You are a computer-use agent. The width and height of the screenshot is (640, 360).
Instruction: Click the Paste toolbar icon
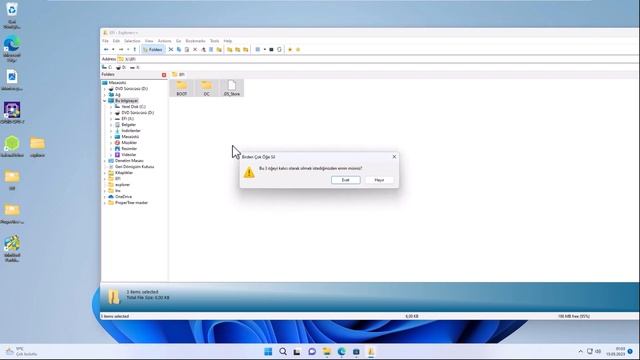coord(187,49)
